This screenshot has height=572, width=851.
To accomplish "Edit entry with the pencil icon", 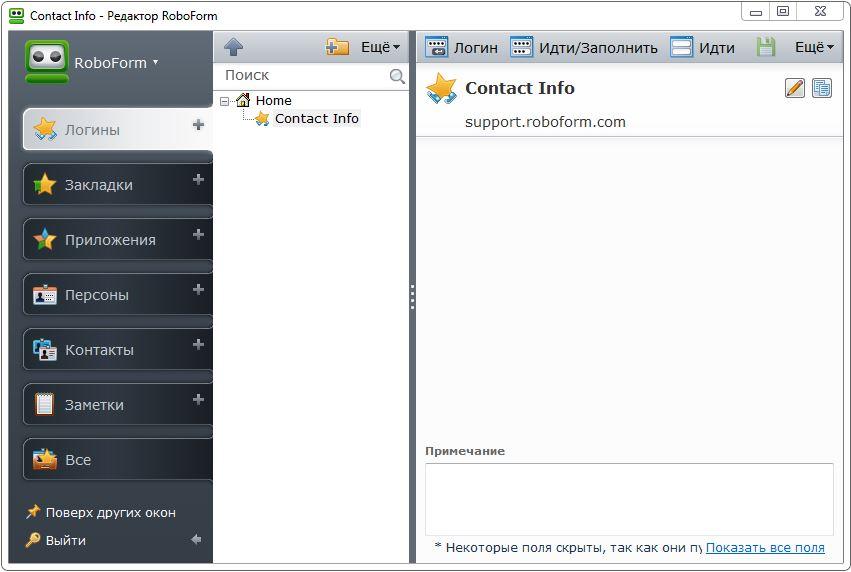I will click(x=795, y=87).
